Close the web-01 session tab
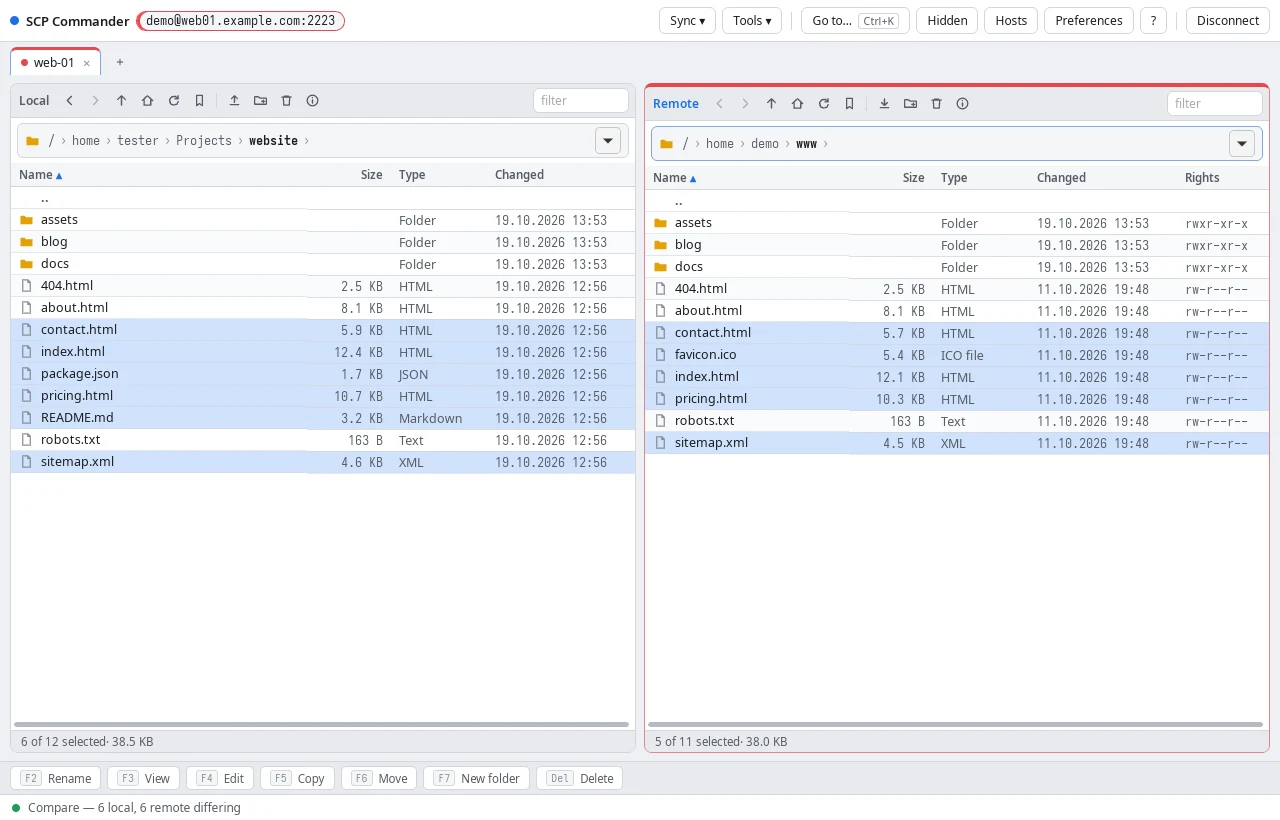Image resolution: width=1280 pixels, height=820 pixels. coord(87,63)
